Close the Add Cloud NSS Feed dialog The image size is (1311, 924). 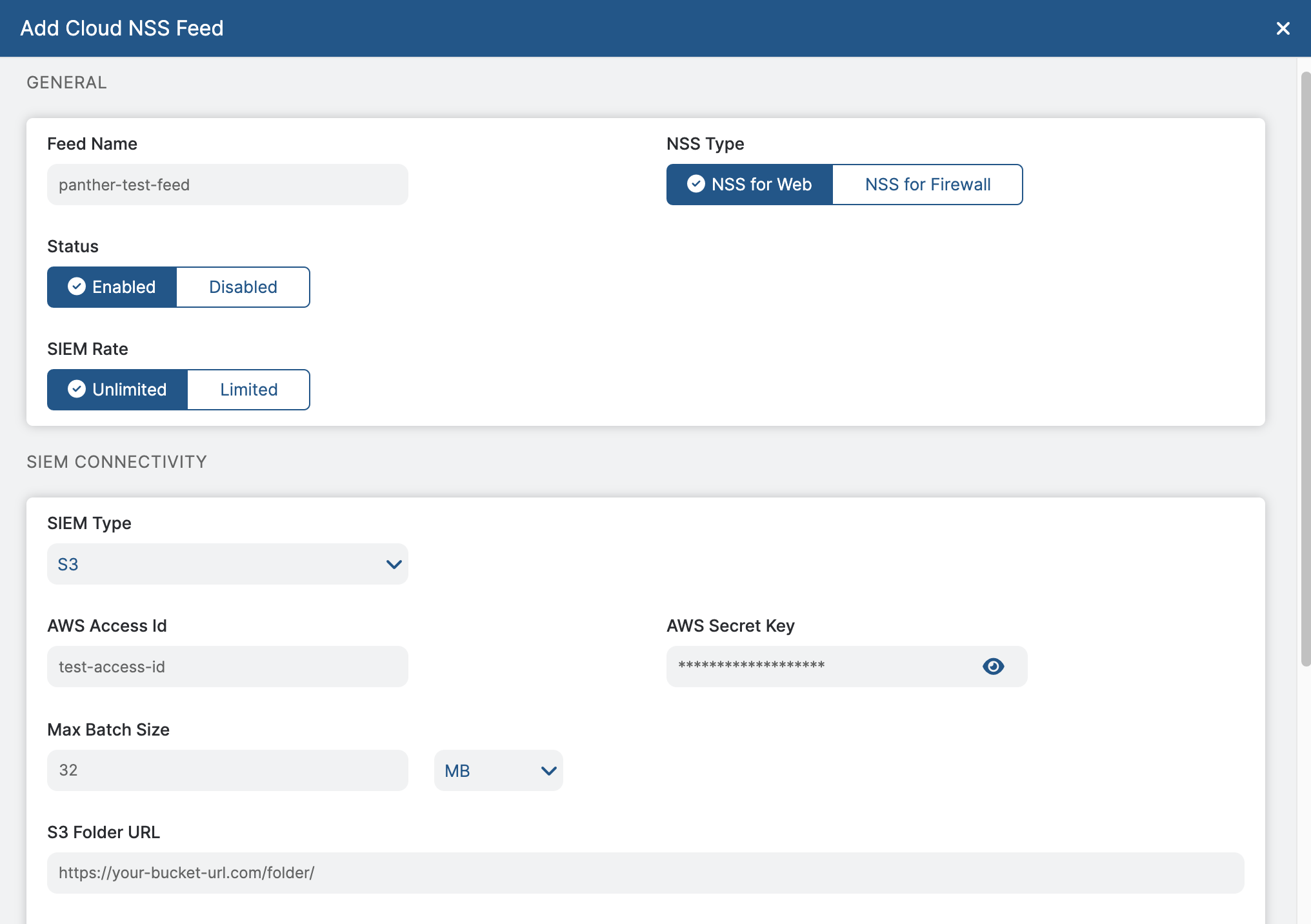[1283, 28]
